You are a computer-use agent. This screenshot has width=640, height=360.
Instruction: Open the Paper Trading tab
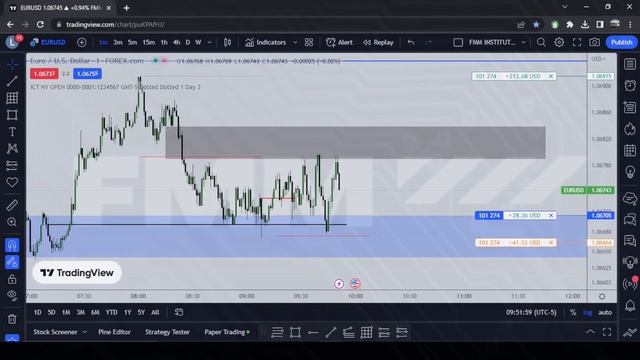[x=227, y=332]
